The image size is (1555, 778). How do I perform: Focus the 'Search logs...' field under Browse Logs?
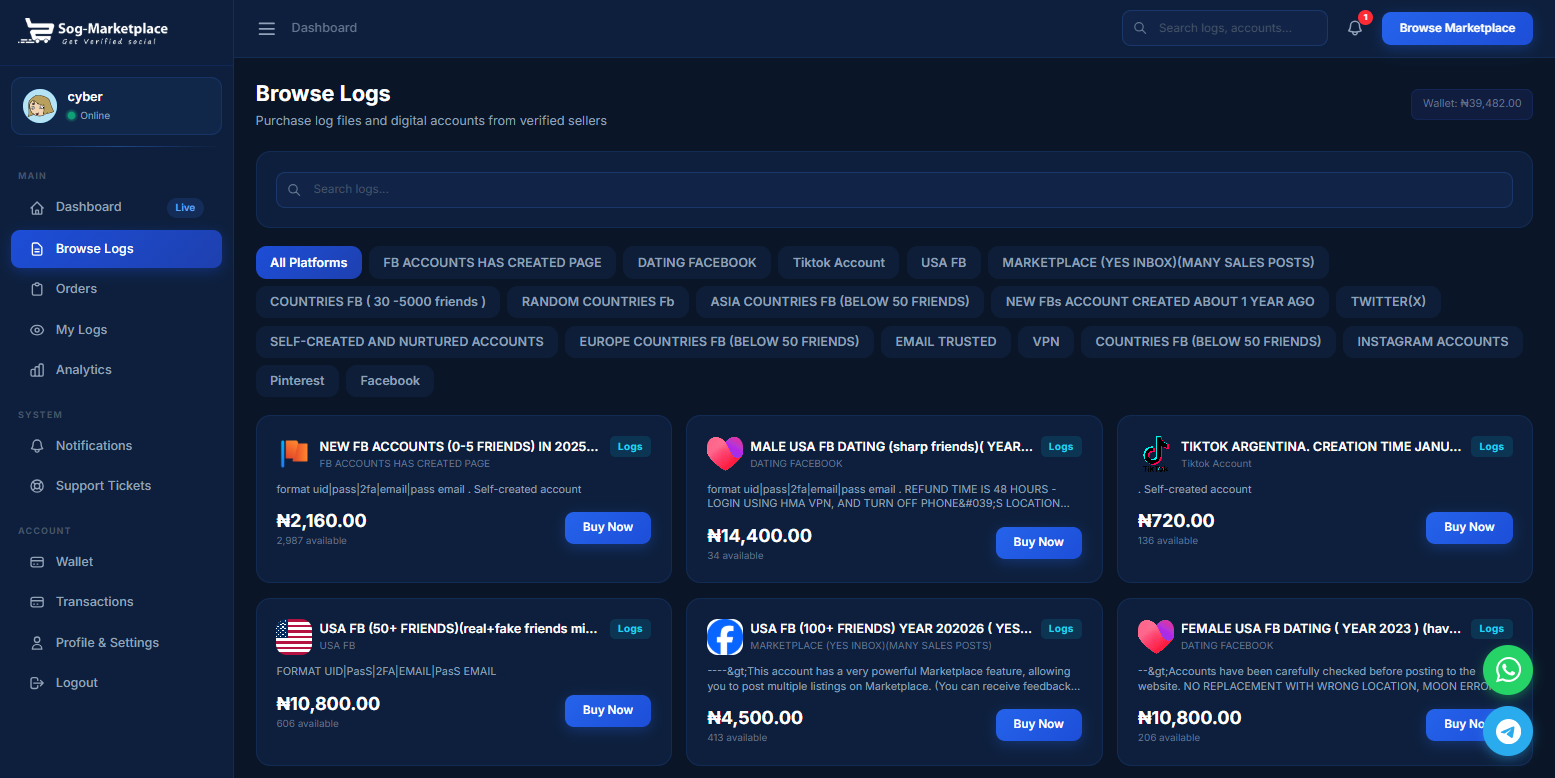click(894, 190)
